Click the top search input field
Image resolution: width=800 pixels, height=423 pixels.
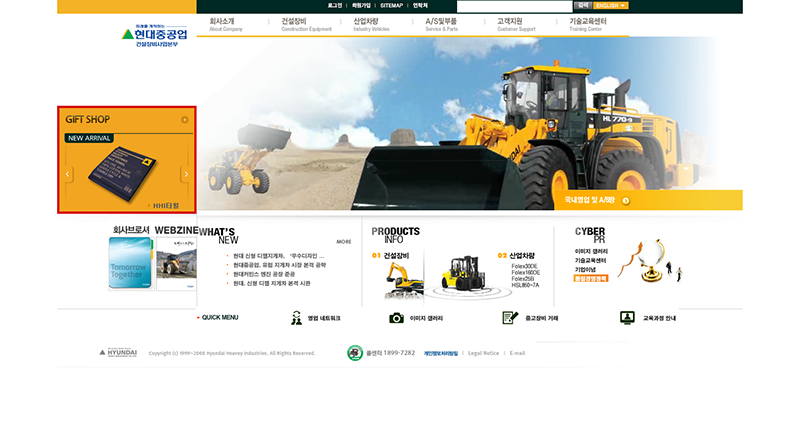click(514, 6)
